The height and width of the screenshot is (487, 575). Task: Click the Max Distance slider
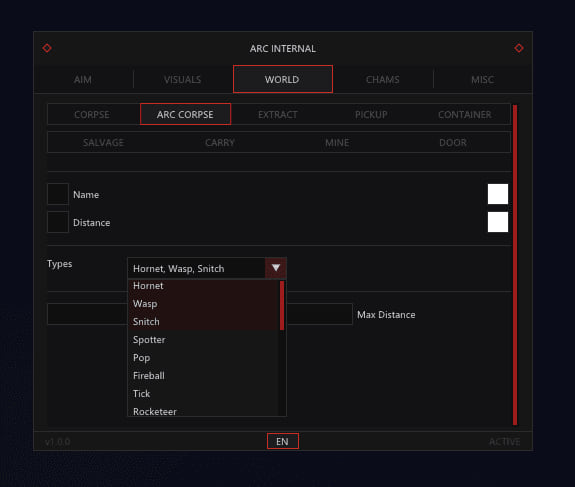tap(200, 314)
